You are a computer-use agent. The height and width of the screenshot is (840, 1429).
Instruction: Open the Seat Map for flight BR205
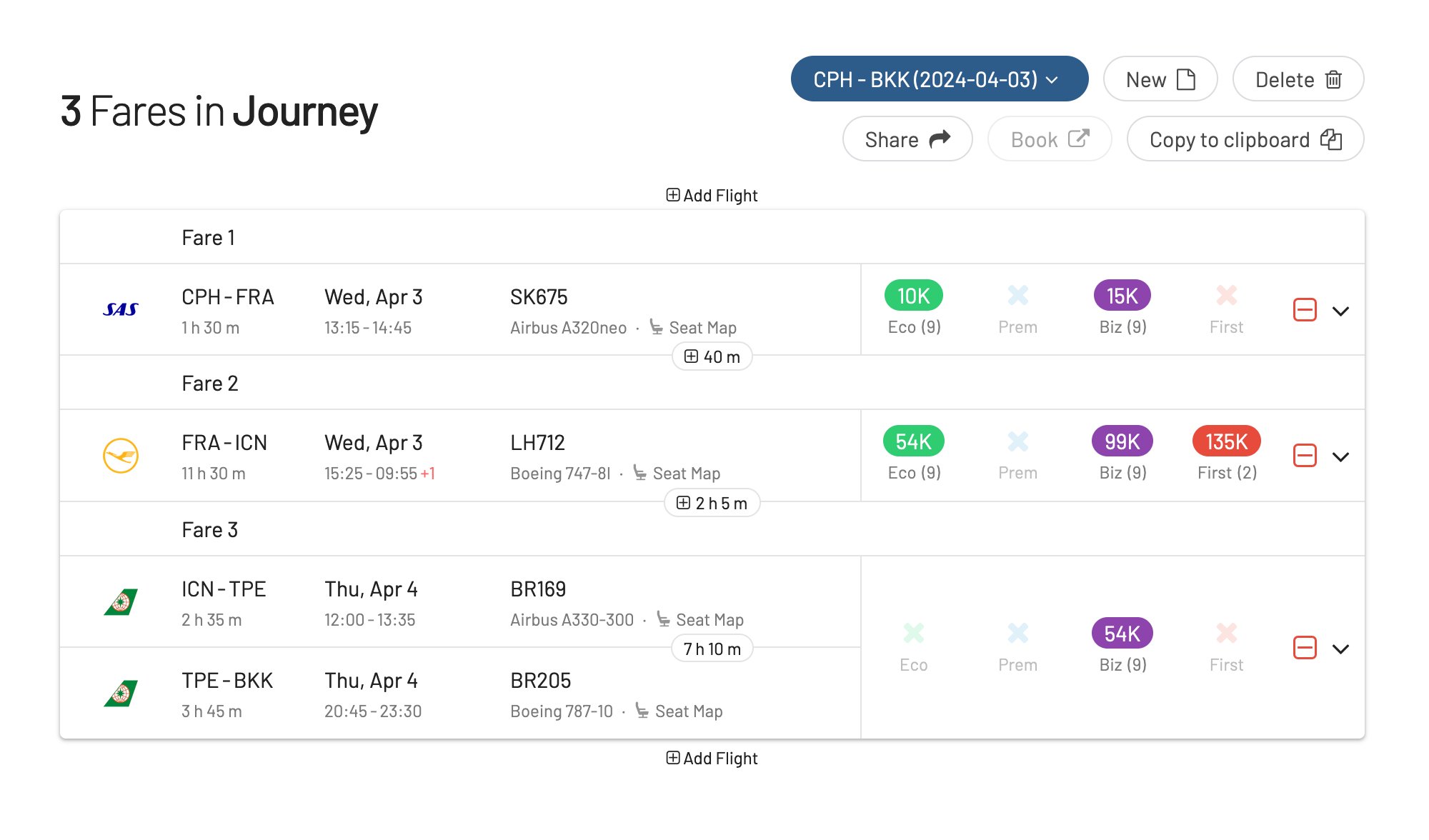pyautogui.click(x=689, y=711)
